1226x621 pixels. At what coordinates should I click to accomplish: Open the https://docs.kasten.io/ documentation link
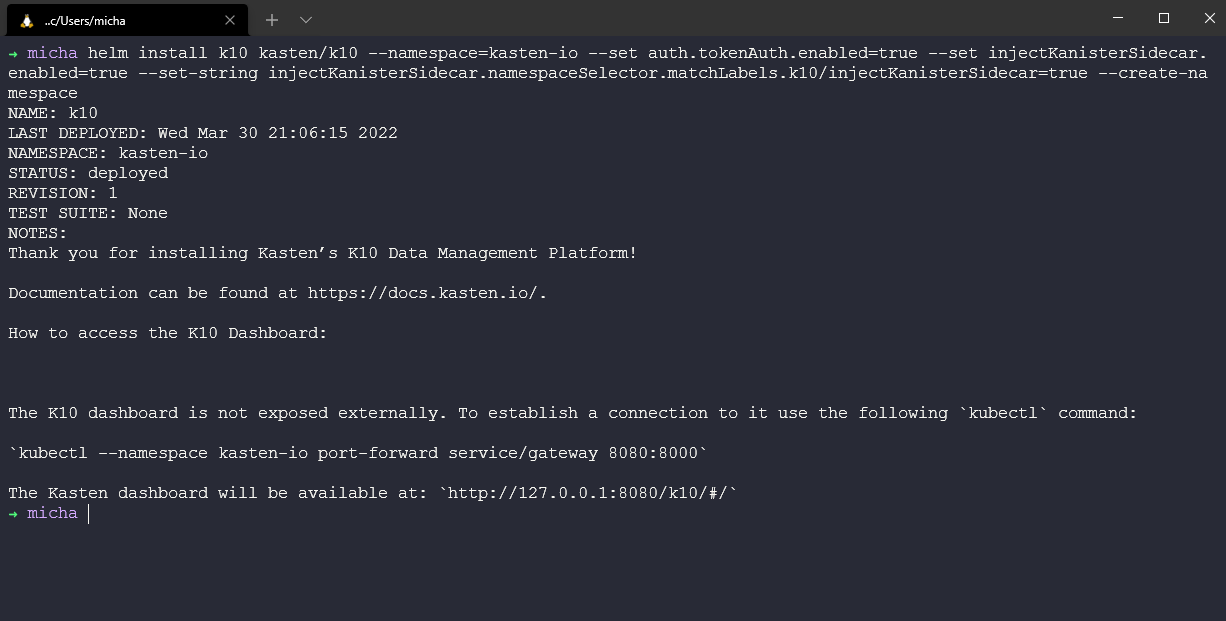point(425,293)
